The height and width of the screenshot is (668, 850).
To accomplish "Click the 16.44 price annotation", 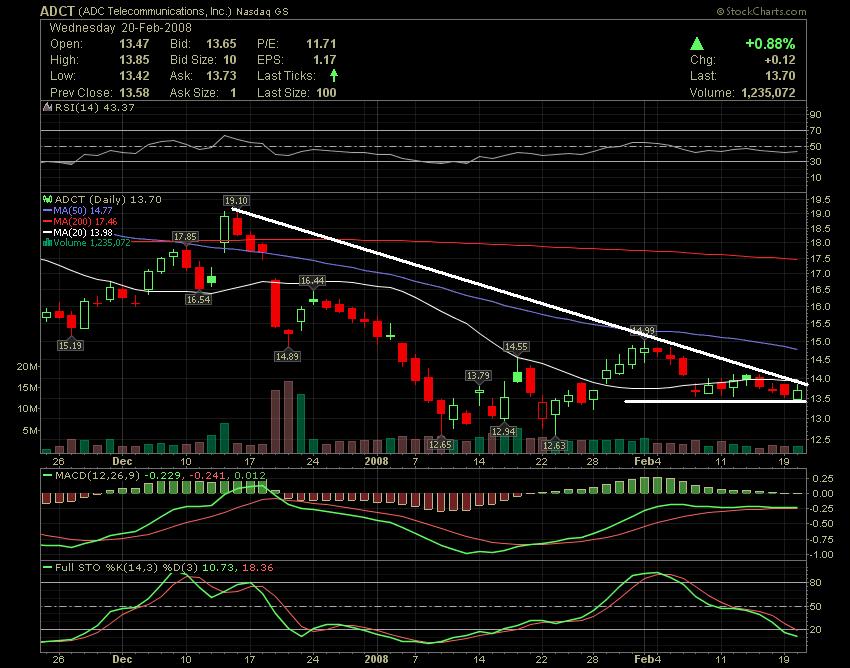I will [312, 280].
